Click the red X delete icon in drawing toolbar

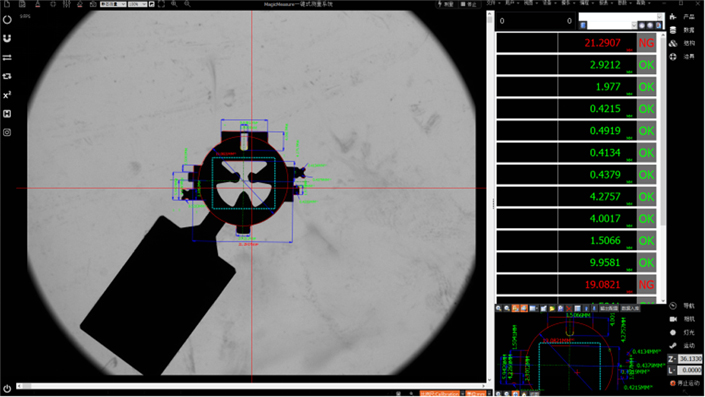click(569, 308)
